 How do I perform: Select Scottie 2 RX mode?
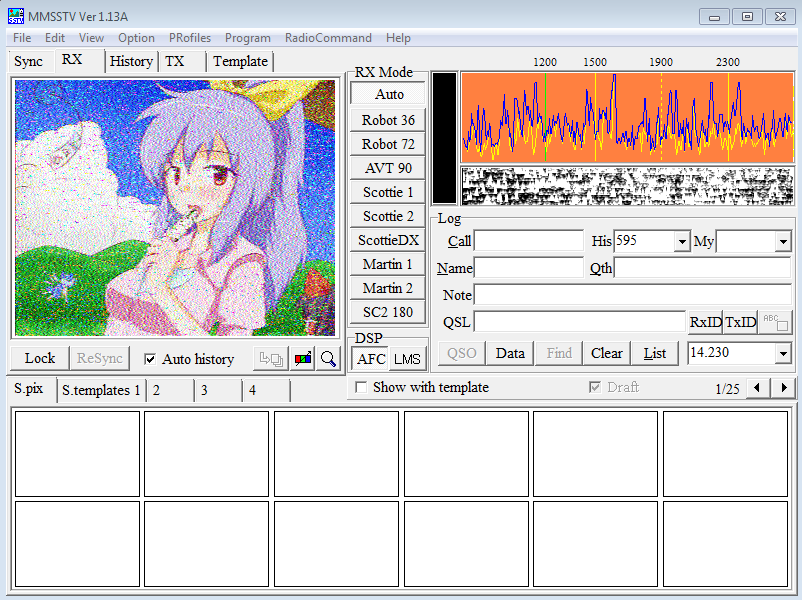(x=388, y=216)
